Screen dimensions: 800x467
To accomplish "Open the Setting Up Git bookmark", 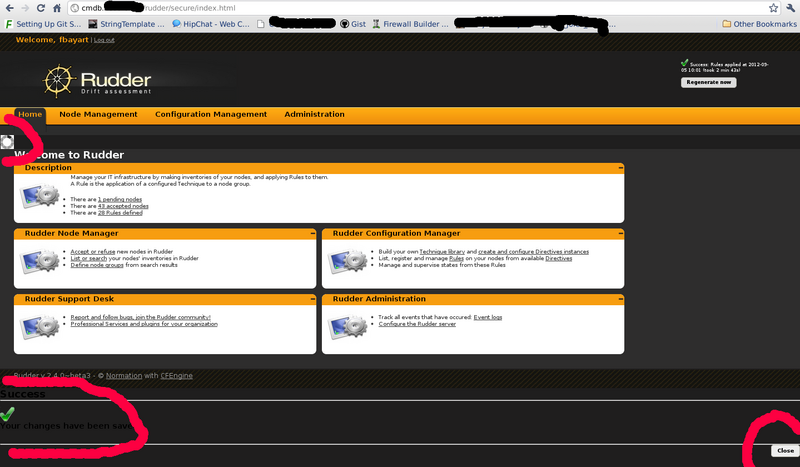I will (x=43, y=24).
